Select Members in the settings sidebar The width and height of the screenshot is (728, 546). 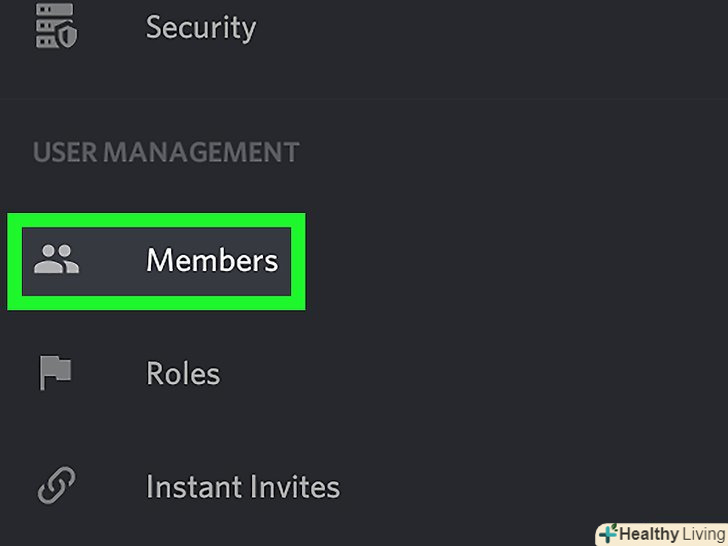point(211,261)
